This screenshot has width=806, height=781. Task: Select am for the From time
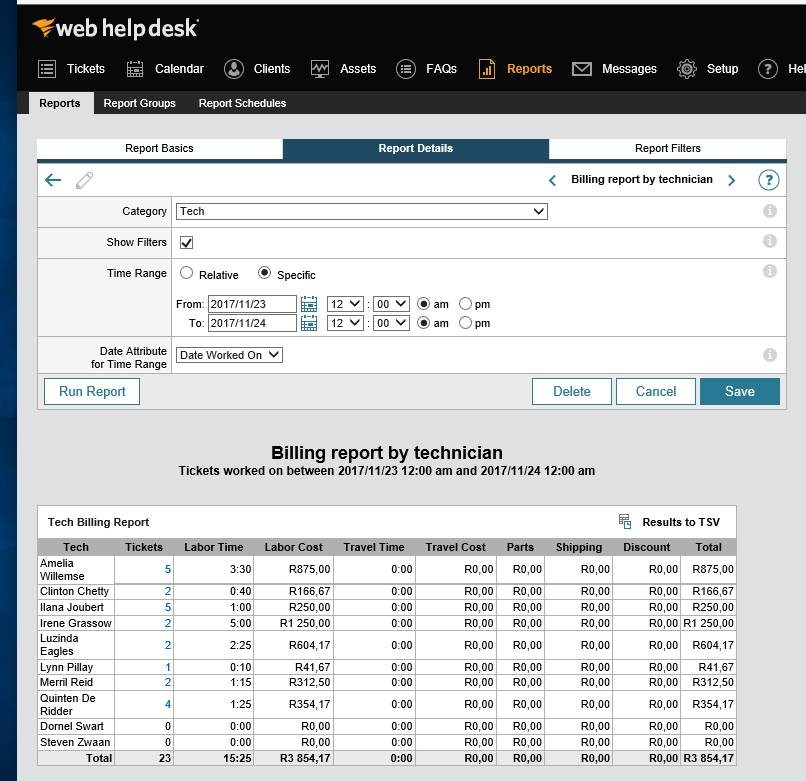pos(423,304)
